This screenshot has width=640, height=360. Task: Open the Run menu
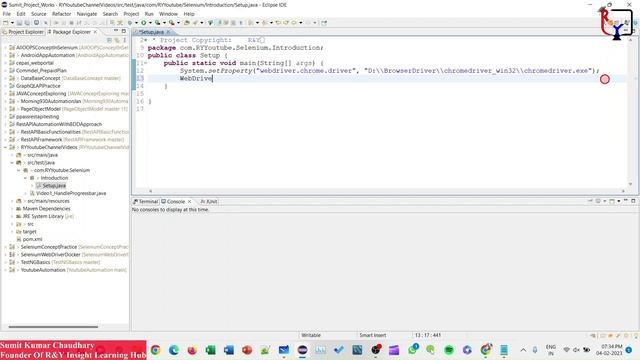pyautogui.click(x=149, y=14)
